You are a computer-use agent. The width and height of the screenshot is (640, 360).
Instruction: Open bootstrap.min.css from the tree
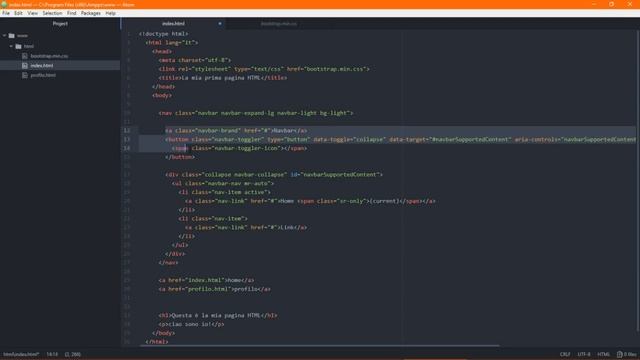(x=49, y=56)
